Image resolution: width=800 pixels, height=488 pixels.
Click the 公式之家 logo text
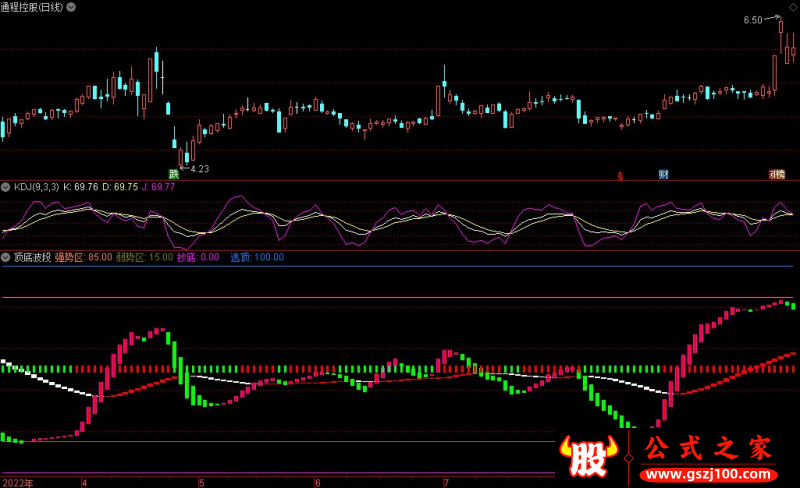712,448
